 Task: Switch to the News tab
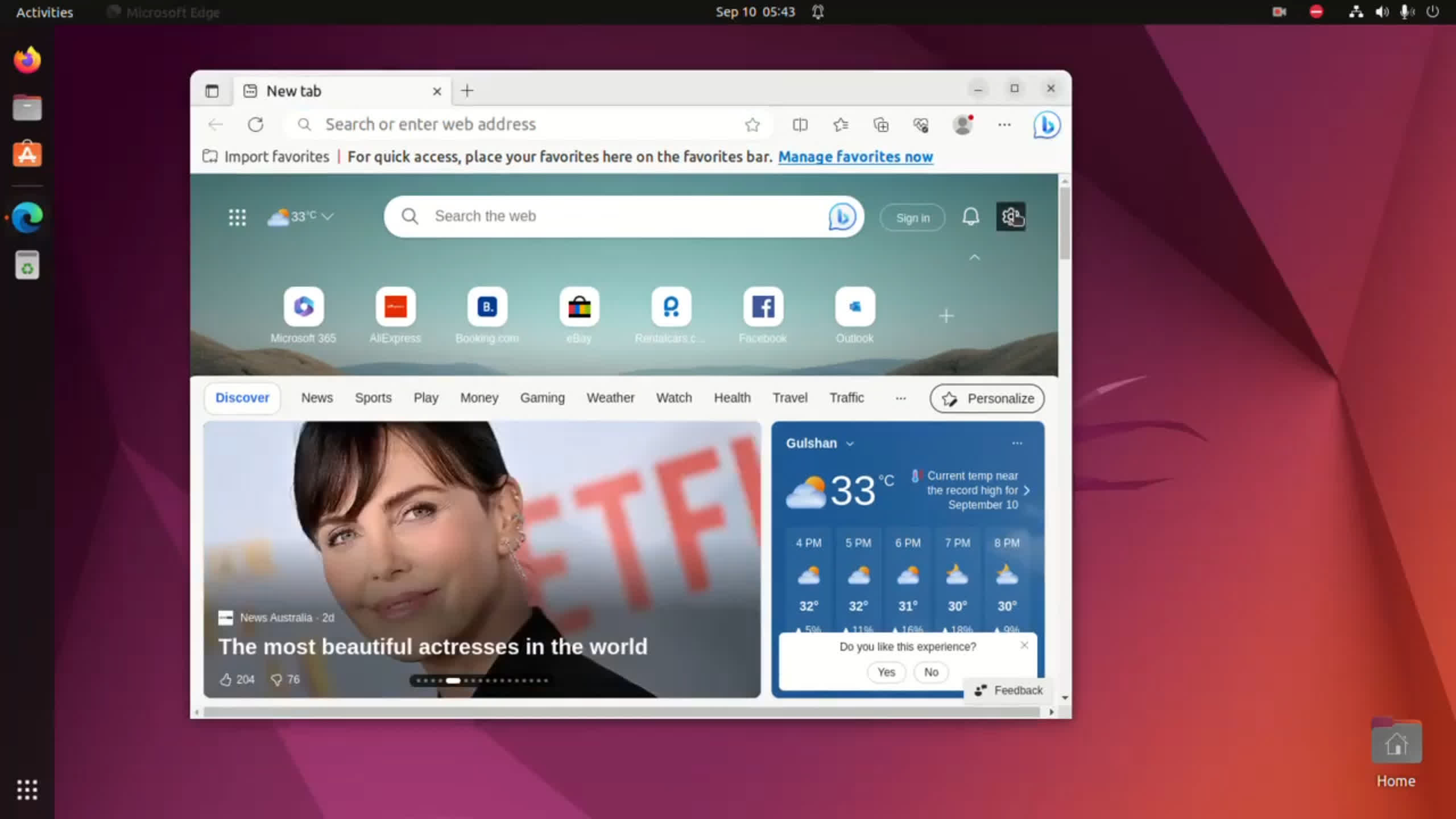pos(317,398)
